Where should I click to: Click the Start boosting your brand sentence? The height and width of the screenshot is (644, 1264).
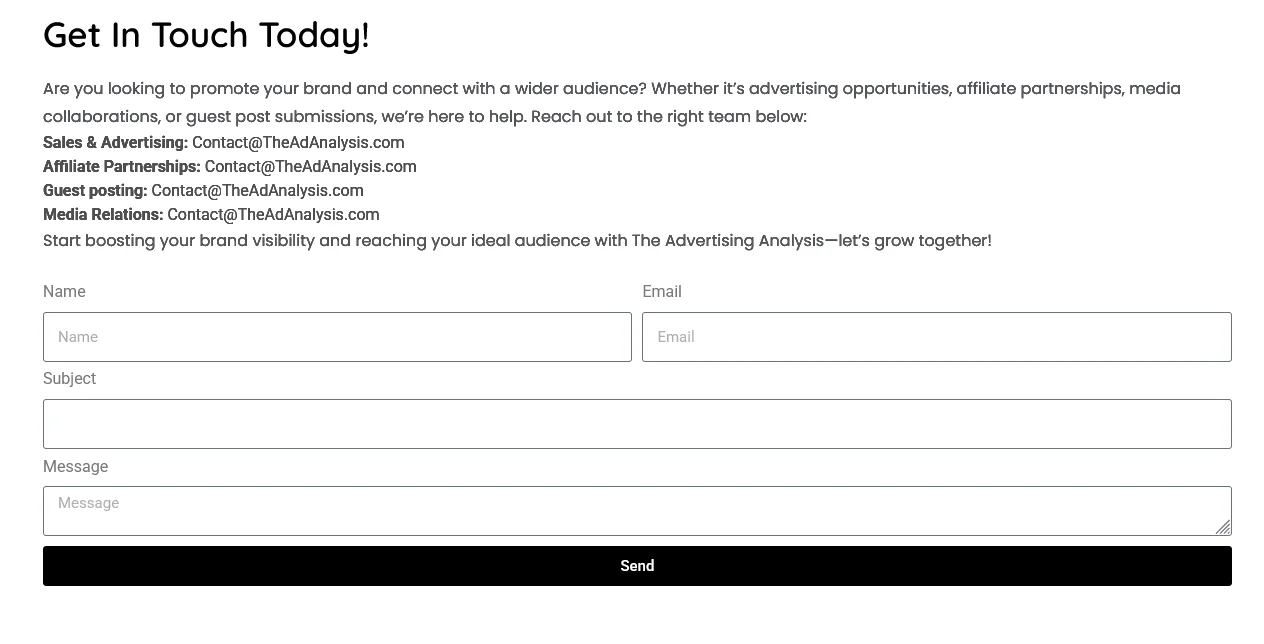point(517,241)
